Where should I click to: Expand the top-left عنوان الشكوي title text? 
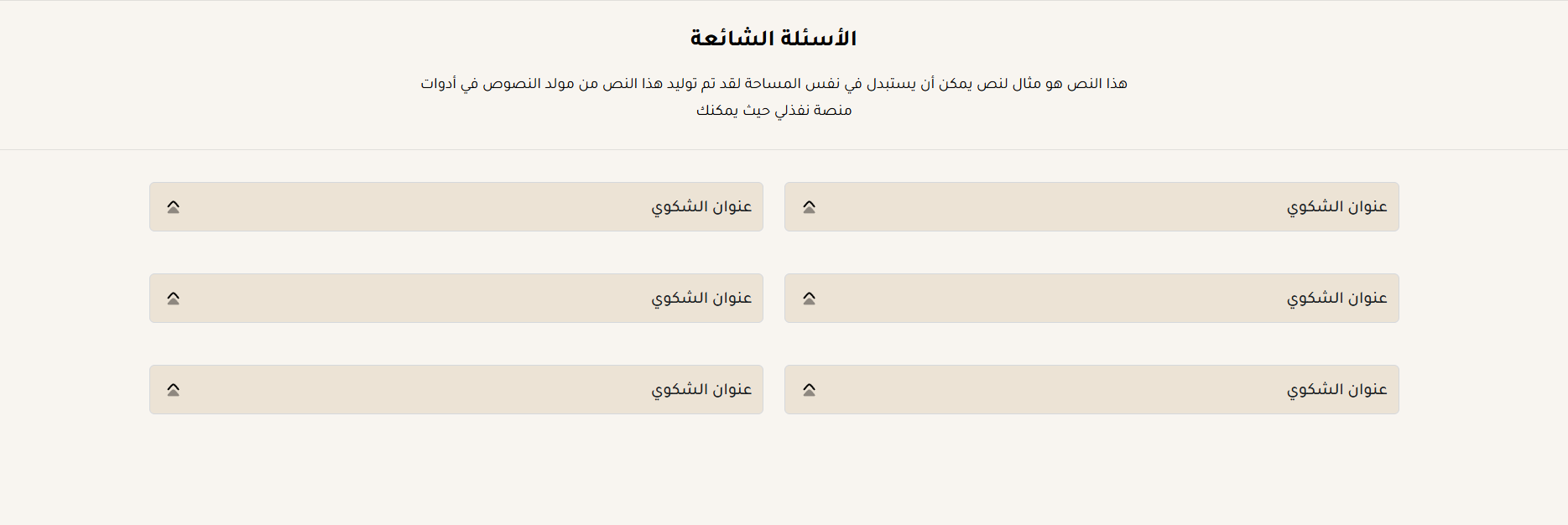[x=701, y=207]
